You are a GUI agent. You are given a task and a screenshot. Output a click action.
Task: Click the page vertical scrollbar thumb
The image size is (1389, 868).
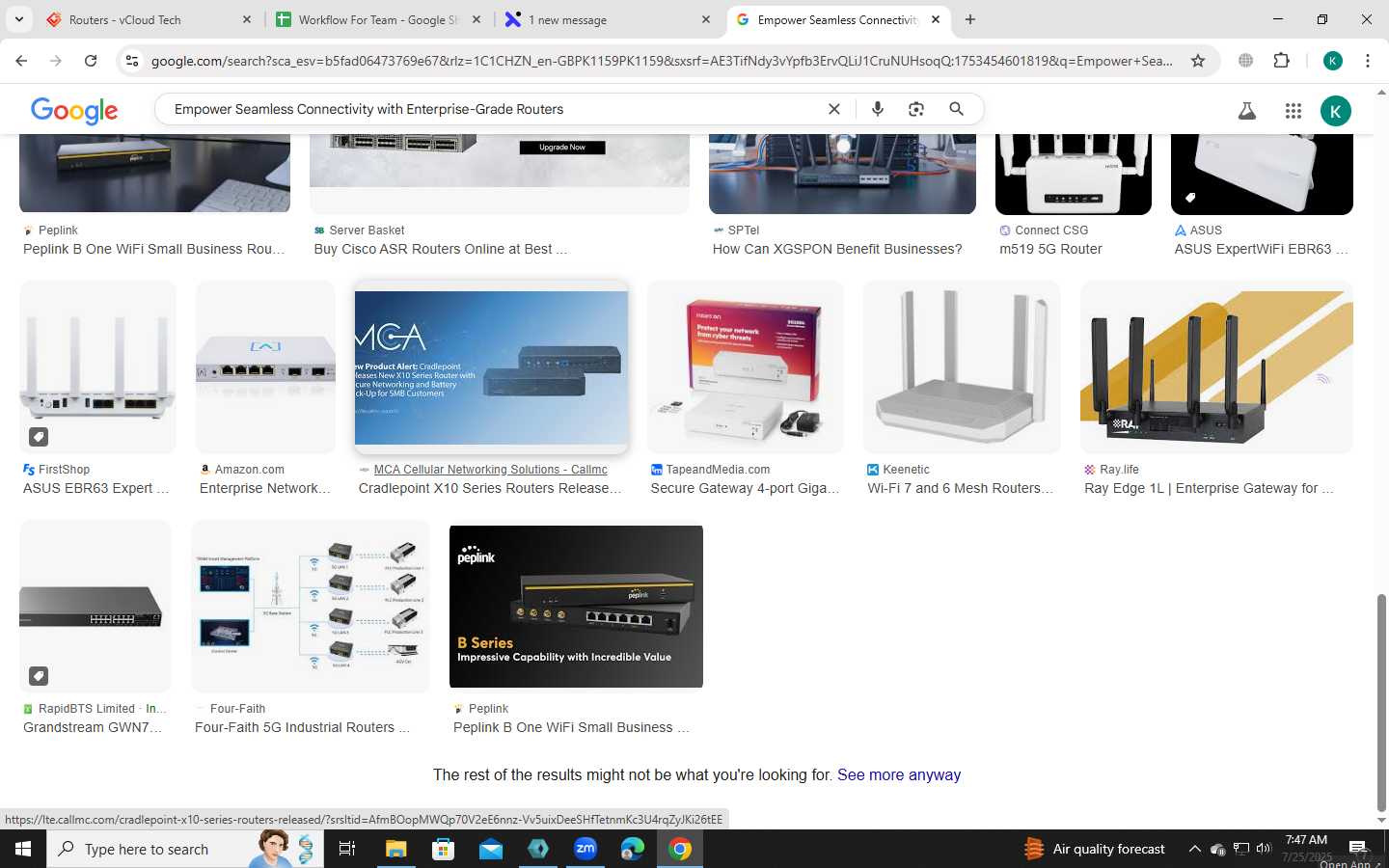tap(1381, 702)
